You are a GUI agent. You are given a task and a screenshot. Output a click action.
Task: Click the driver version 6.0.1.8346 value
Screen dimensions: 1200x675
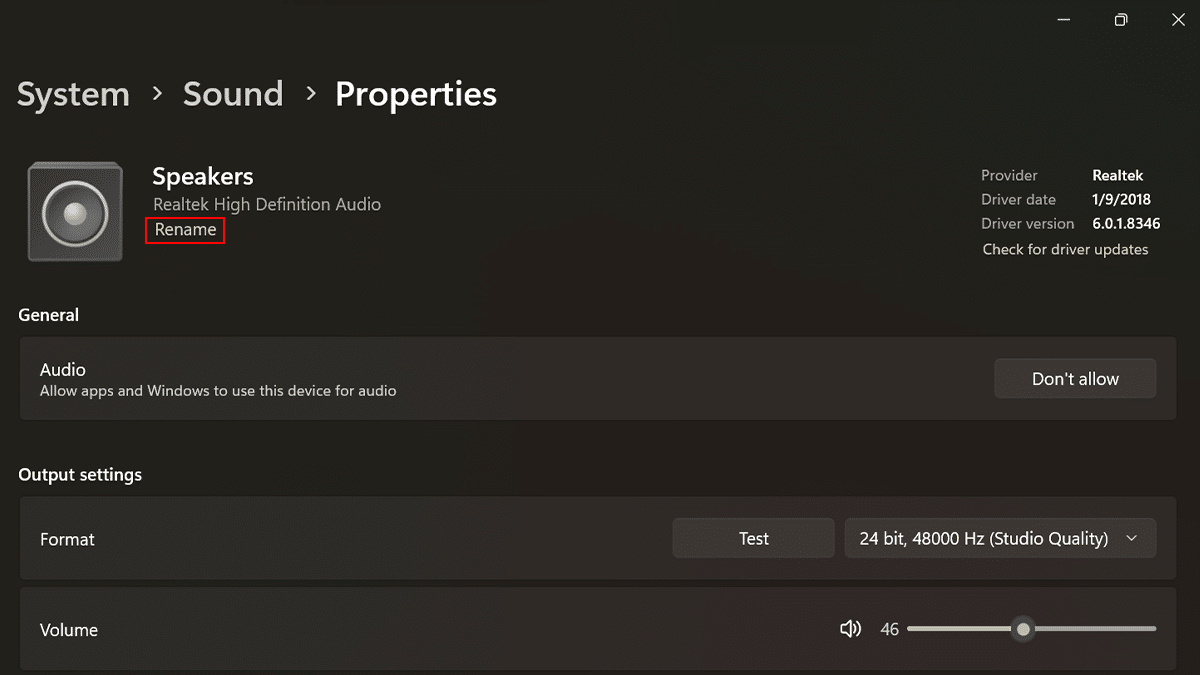(1126, 224)
